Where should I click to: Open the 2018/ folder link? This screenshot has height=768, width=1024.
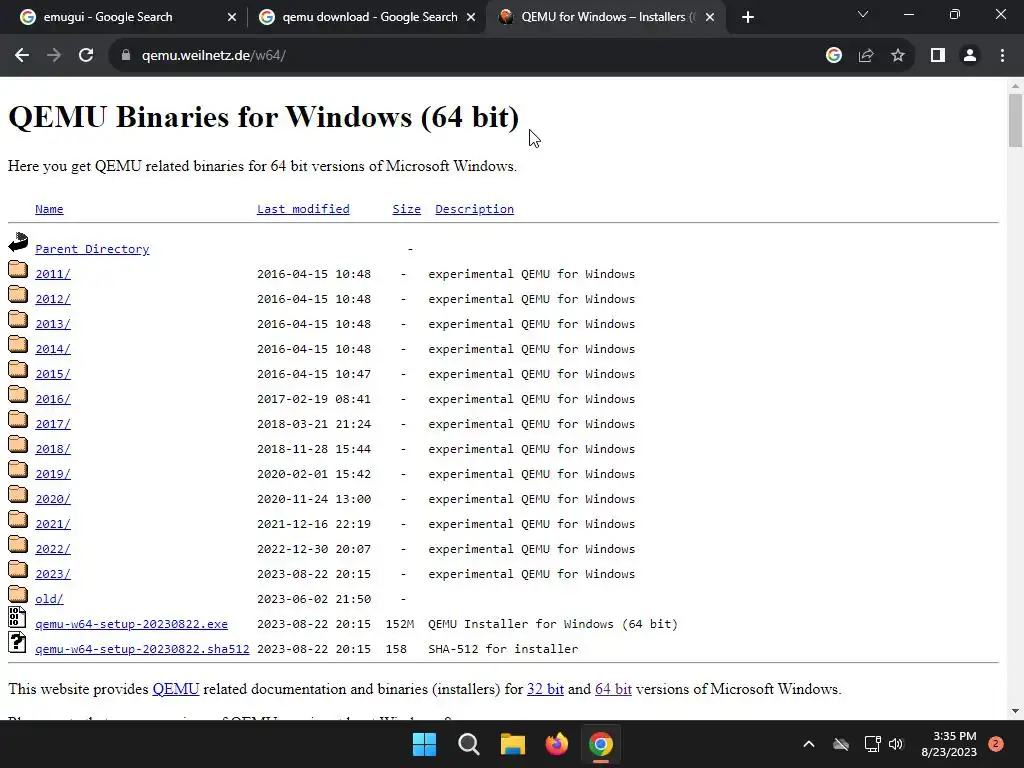click(x=53, y=449)
